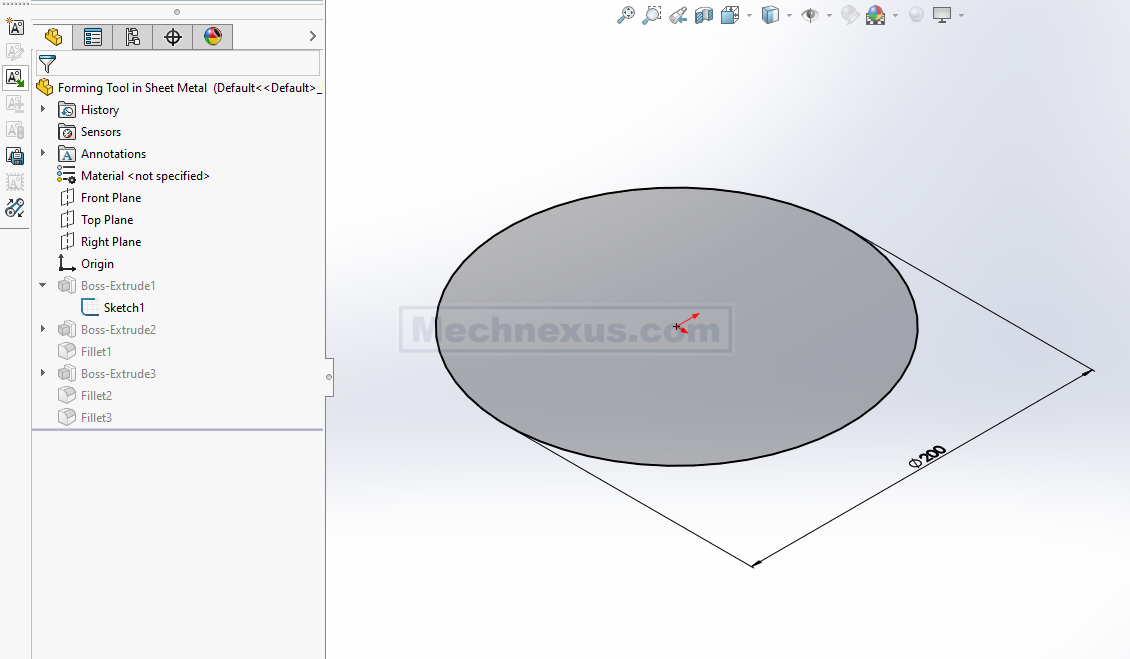Switch to the ConfigurationManager tab
This screenshot has height=659, width=1130.
pos(132,37)
